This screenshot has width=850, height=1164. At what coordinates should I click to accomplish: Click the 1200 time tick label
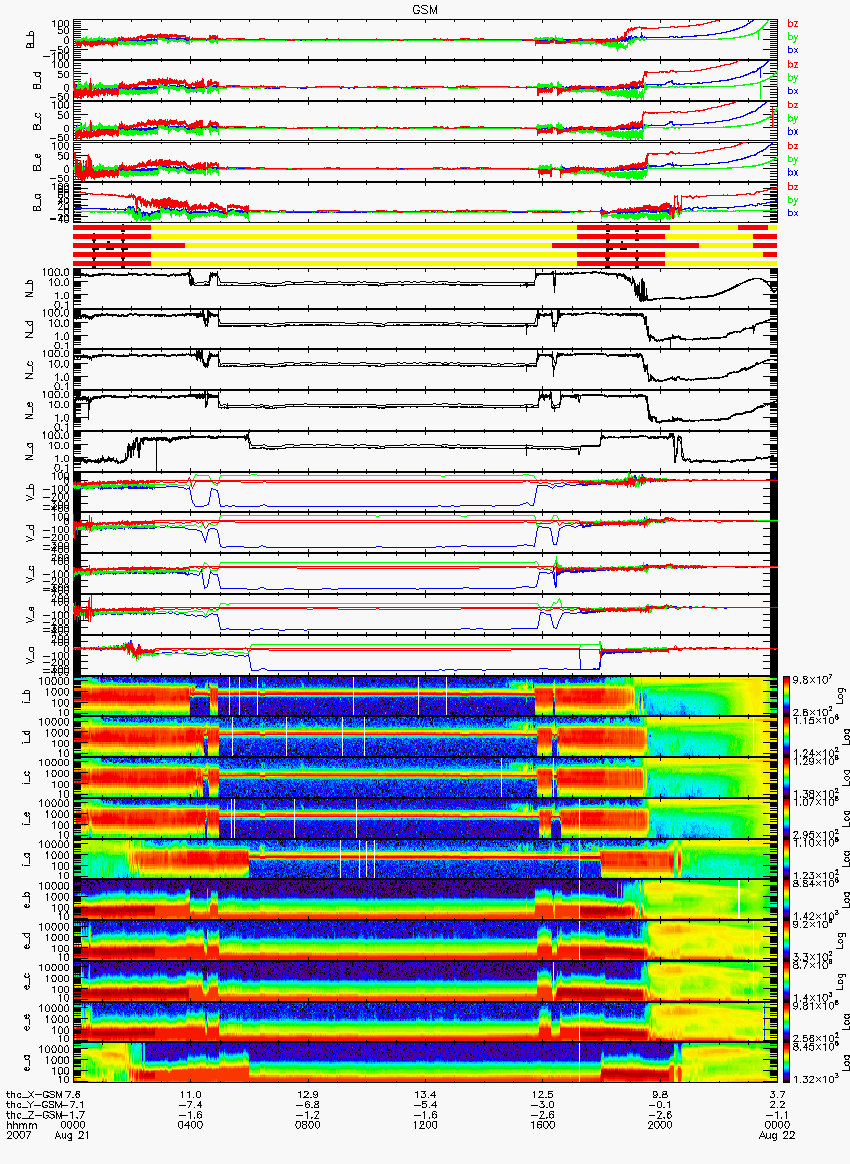[x=425, y=1125]
